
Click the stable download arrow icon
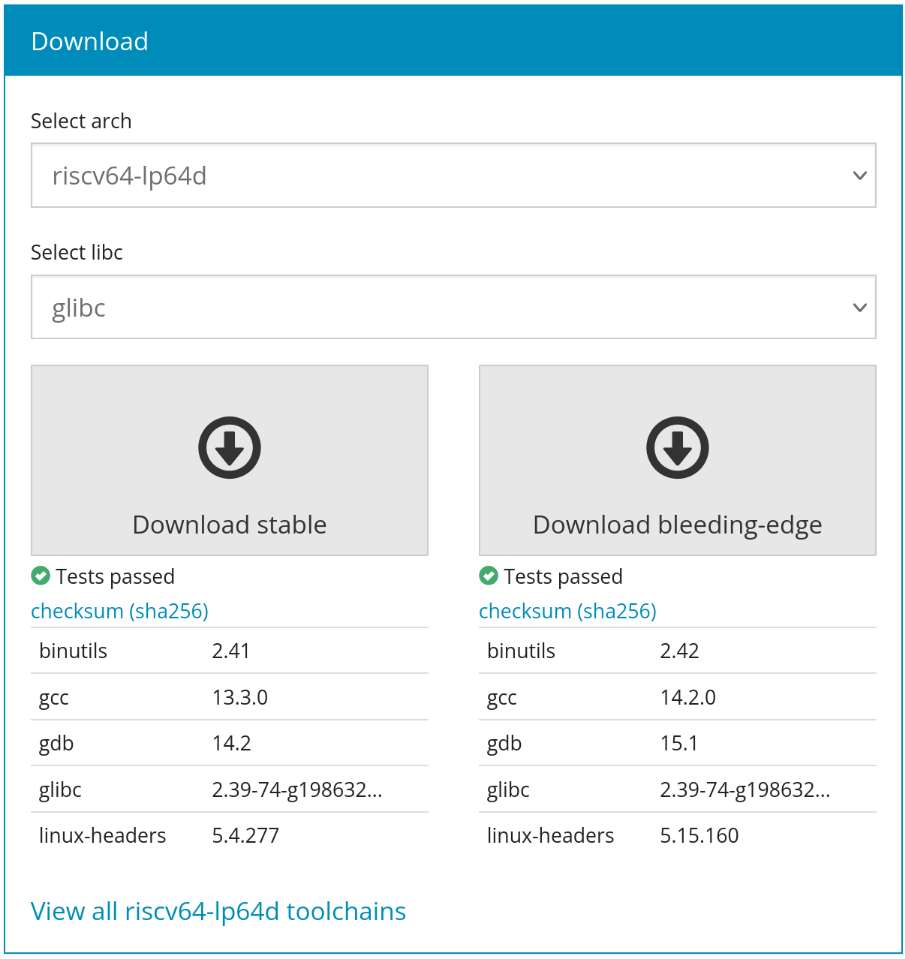pos(229,448)
